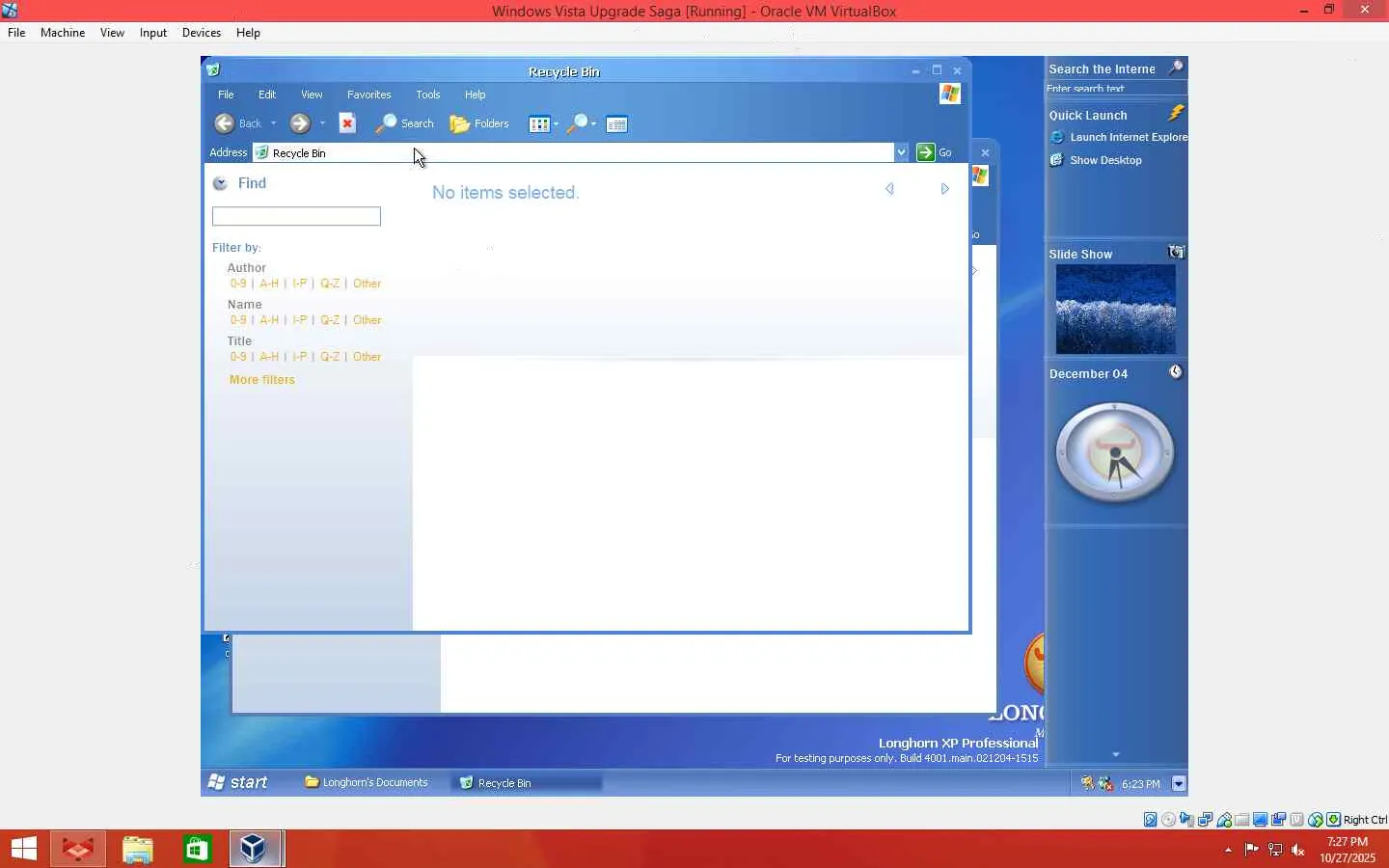Click the Views grid icon in the toolbar
1389x868 pixels.
tap(539, 123)
